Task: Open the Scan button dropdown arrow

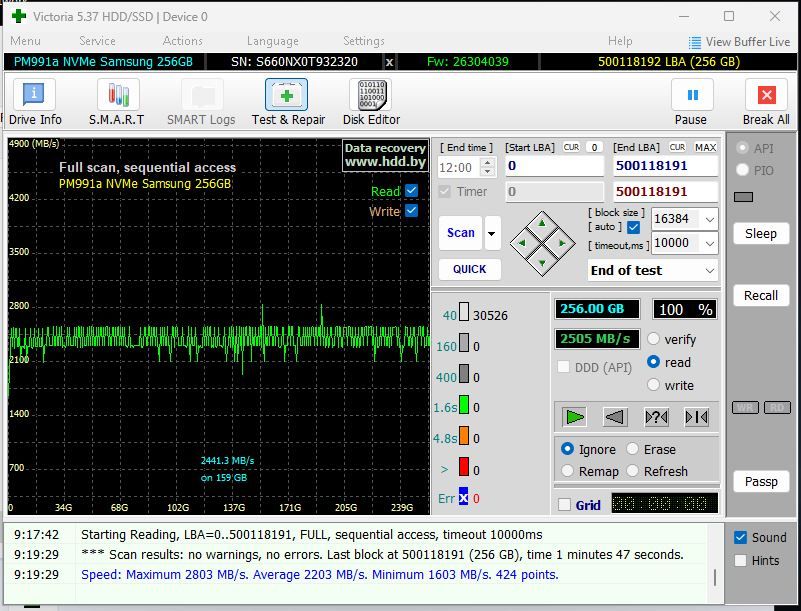Action: pos(492,233)
